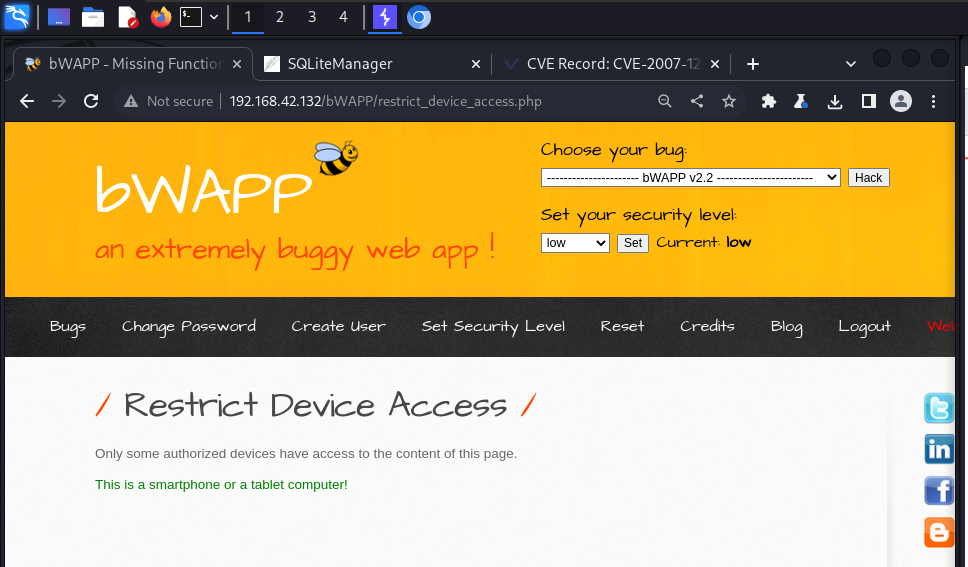Open the Change Password menu link
968x567 pixels.
(x=189, y=326)
